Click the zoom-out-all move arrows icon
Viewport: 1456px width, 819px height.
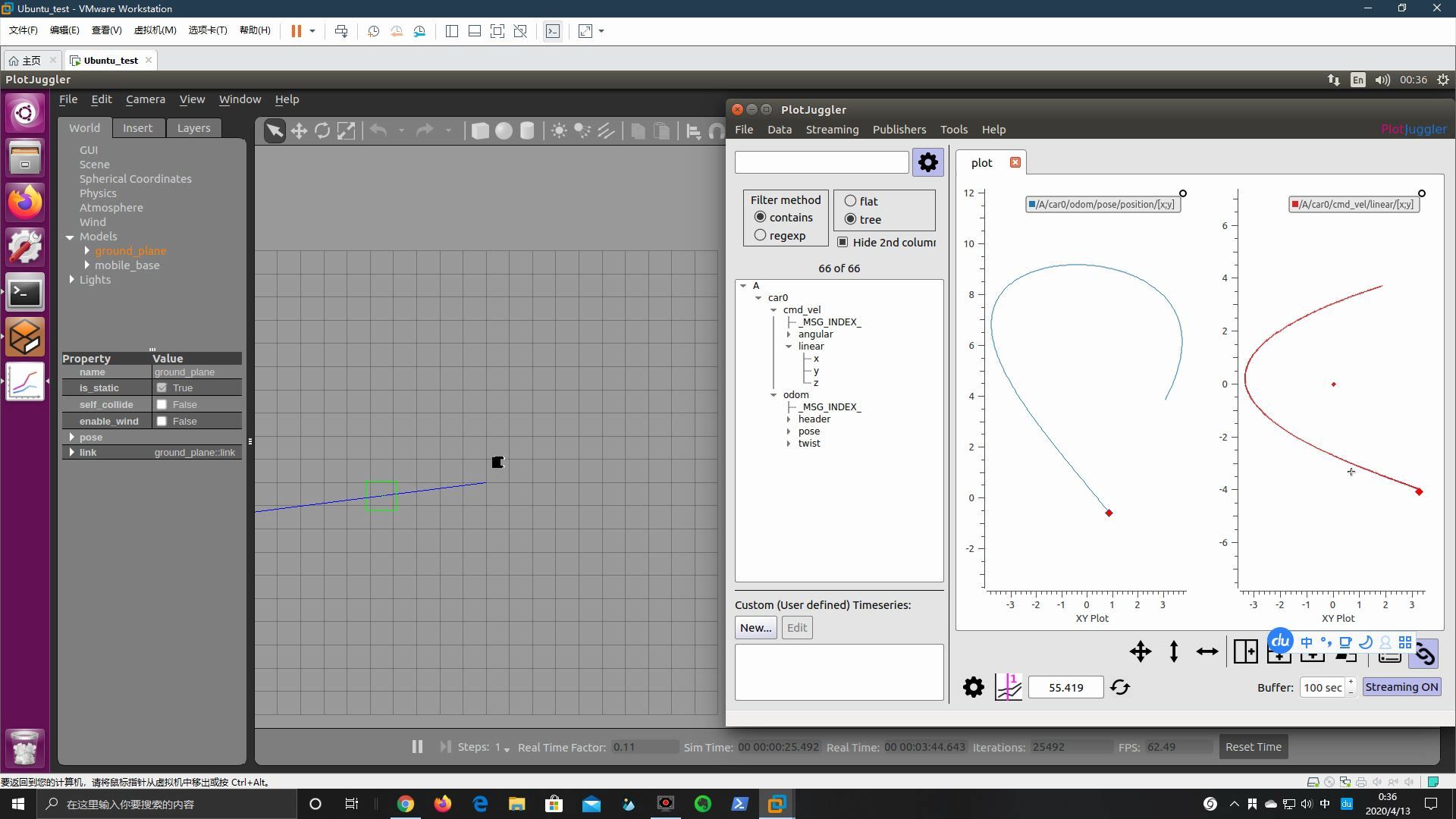coord(1140,651)
